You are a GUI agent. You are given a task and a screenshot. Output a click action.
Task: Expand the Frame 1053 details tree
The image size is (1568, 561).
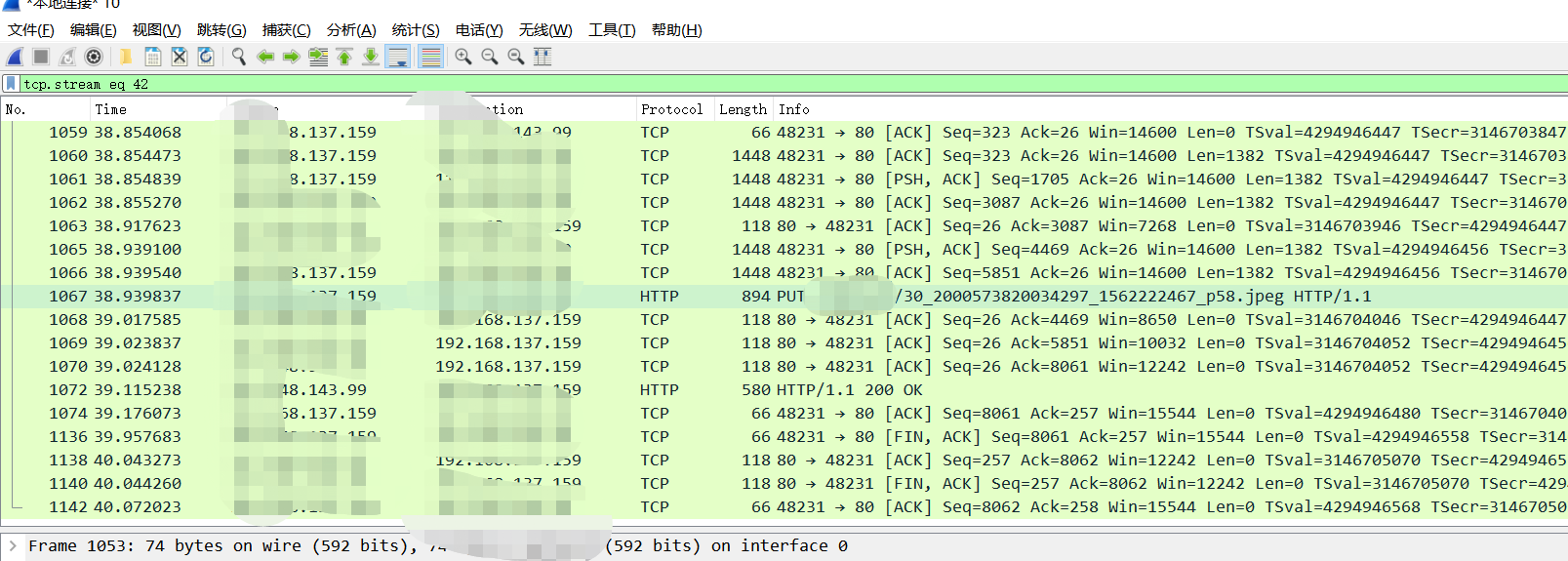[13, 546]
